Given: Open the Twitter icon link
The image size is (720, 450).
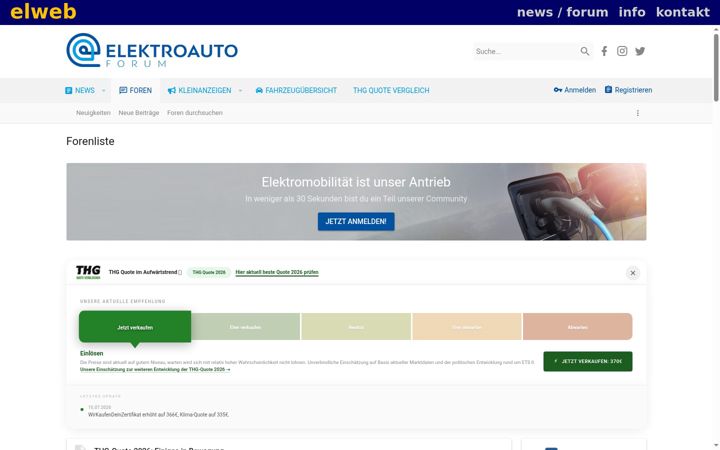Looking at the screenshot, I should point(640,51).
